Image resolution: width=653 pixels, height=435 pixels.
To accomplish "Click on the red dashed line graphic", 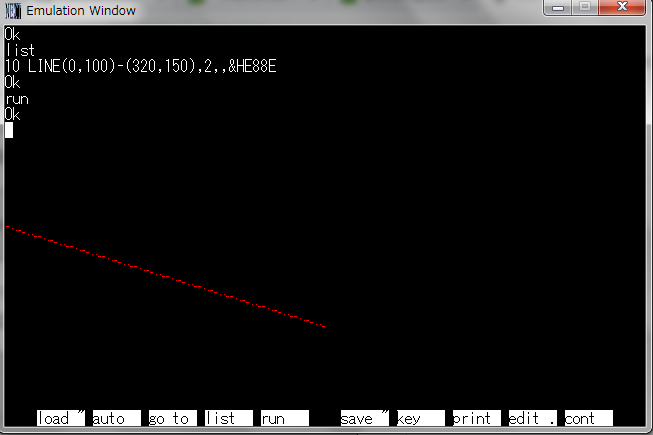I will pyautogui.click(x=165, y=276).
